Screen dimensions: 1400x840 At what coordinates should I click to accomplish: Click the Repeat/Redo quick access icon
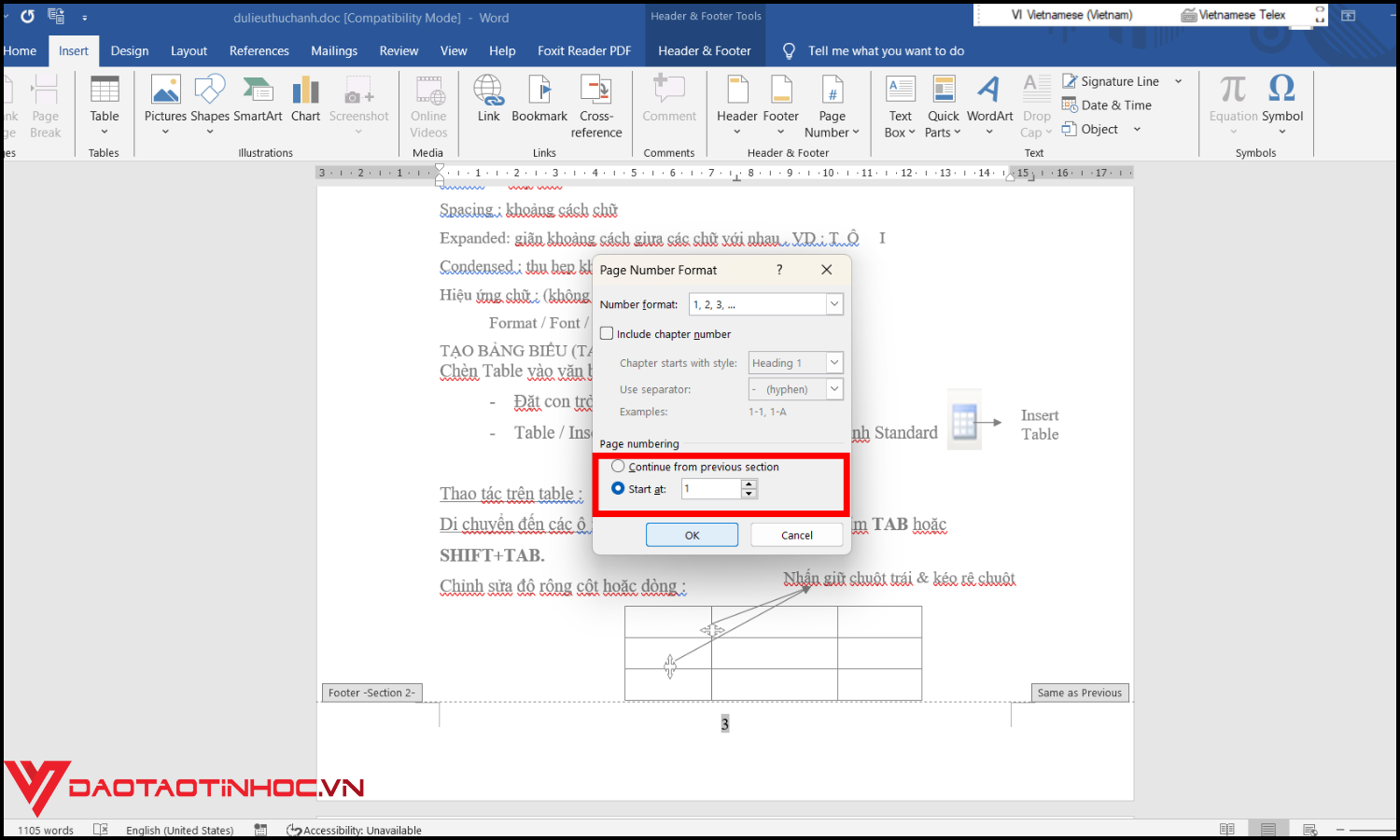28,17
